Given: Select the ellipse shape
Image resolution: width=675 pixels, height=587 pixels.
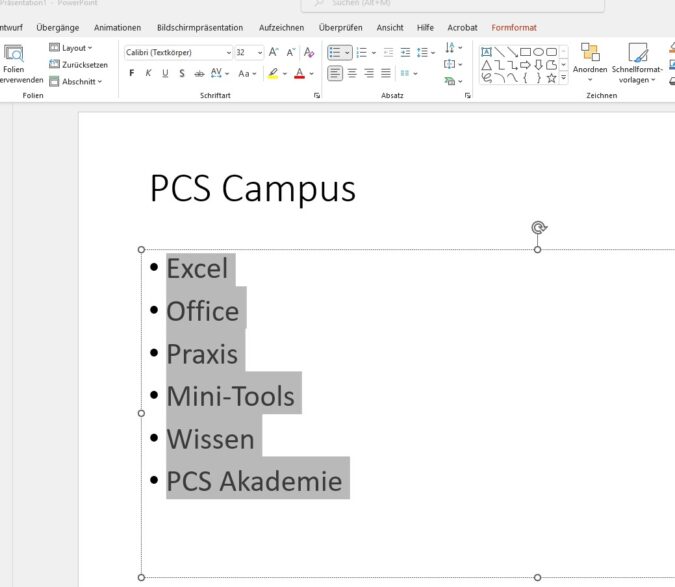Looking at the screenshot, I should (538, 52).
